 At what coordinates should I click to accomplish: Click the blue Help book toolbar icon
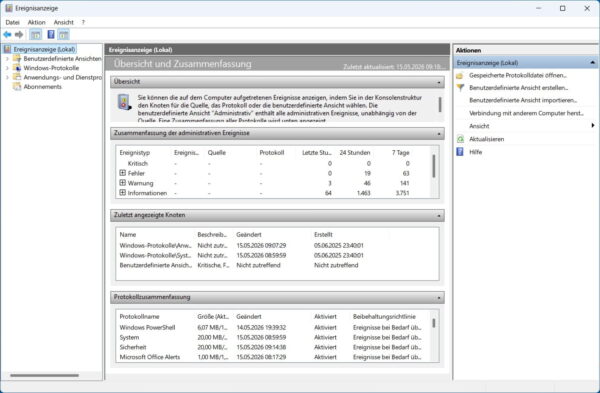tap(51, 35)
